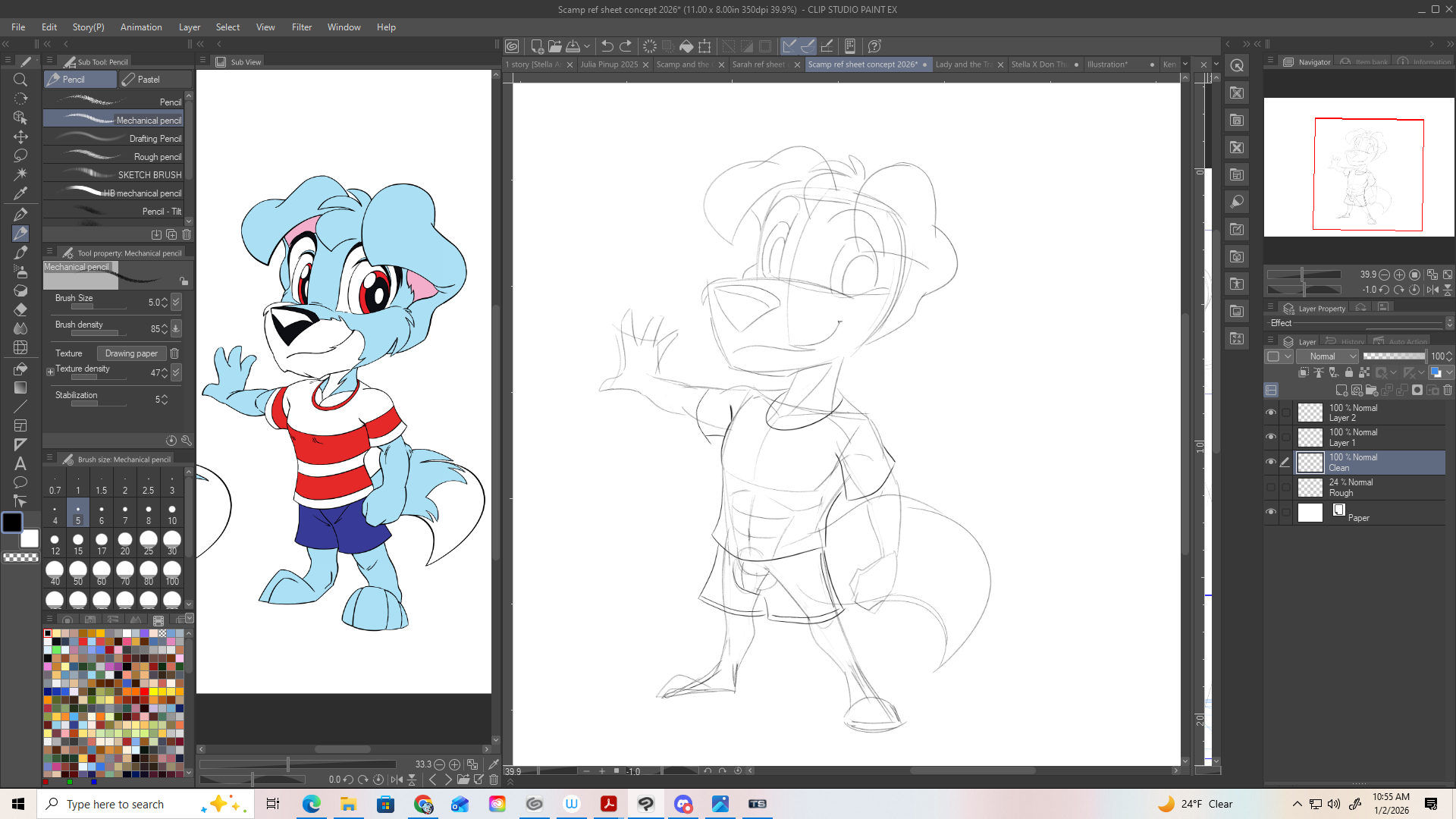Select the Move layer tool
Image resolution: width=1456 pixels, height=819 pixels.
(x=20, y=136)
